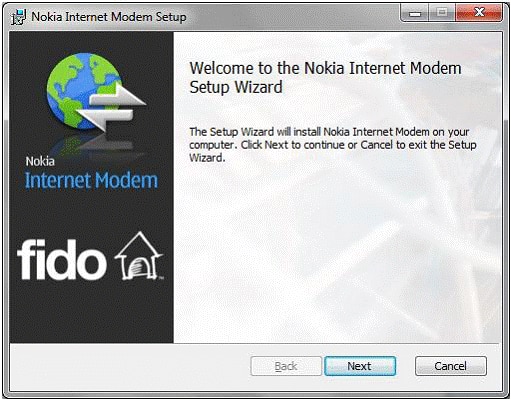
Task: Click empty space left of Back button
Action: [130, 366]
